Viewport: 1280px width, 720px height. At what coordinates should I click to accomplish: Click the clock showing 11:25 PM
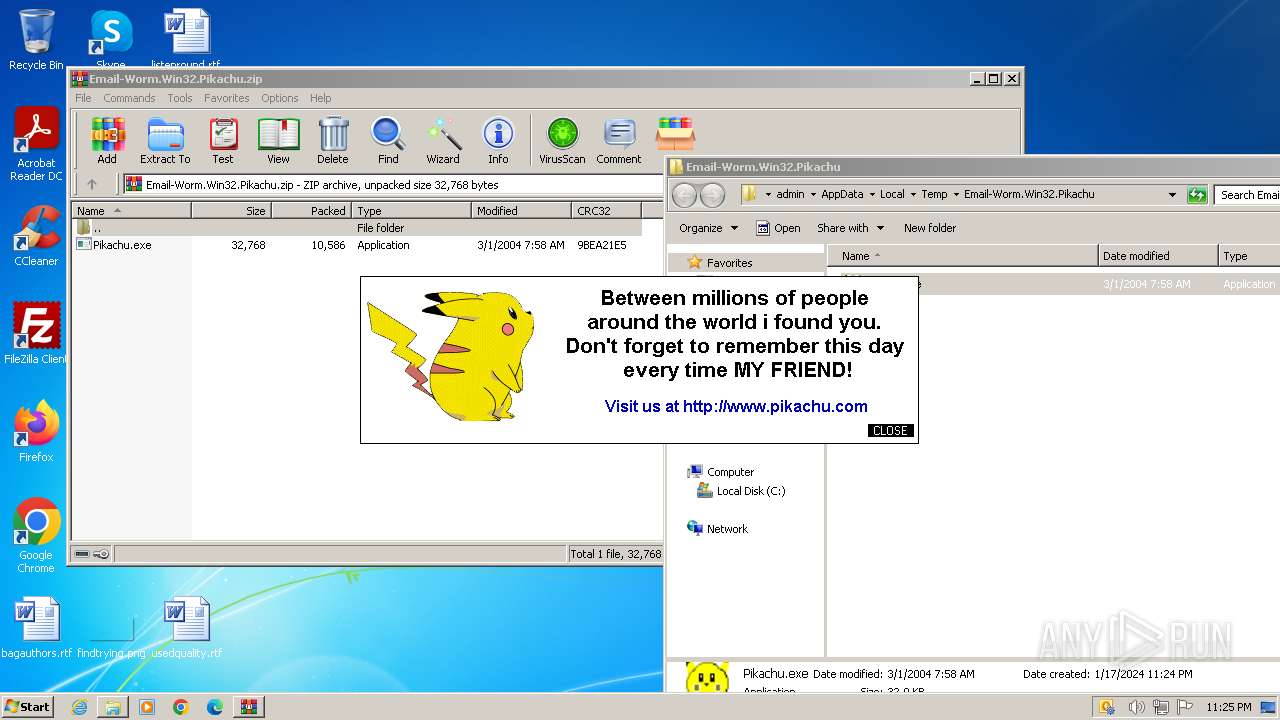pyautogui.click(x=1229, y=707)
